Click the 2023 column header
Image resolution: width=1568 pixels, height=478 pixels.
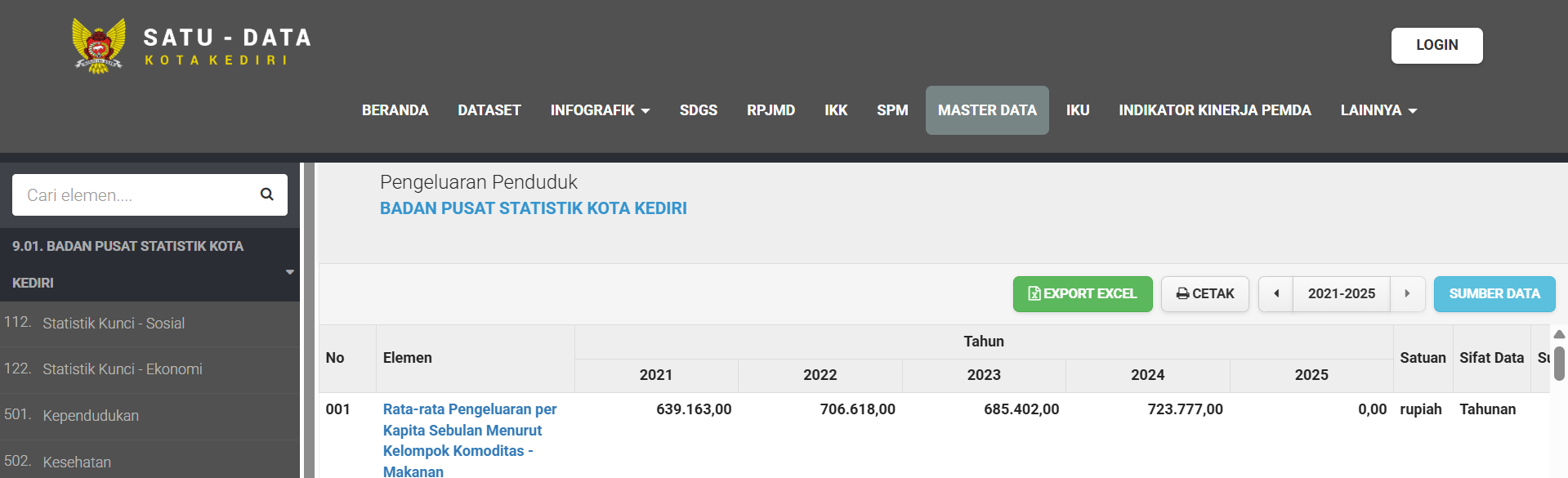[x=984, y=375]
